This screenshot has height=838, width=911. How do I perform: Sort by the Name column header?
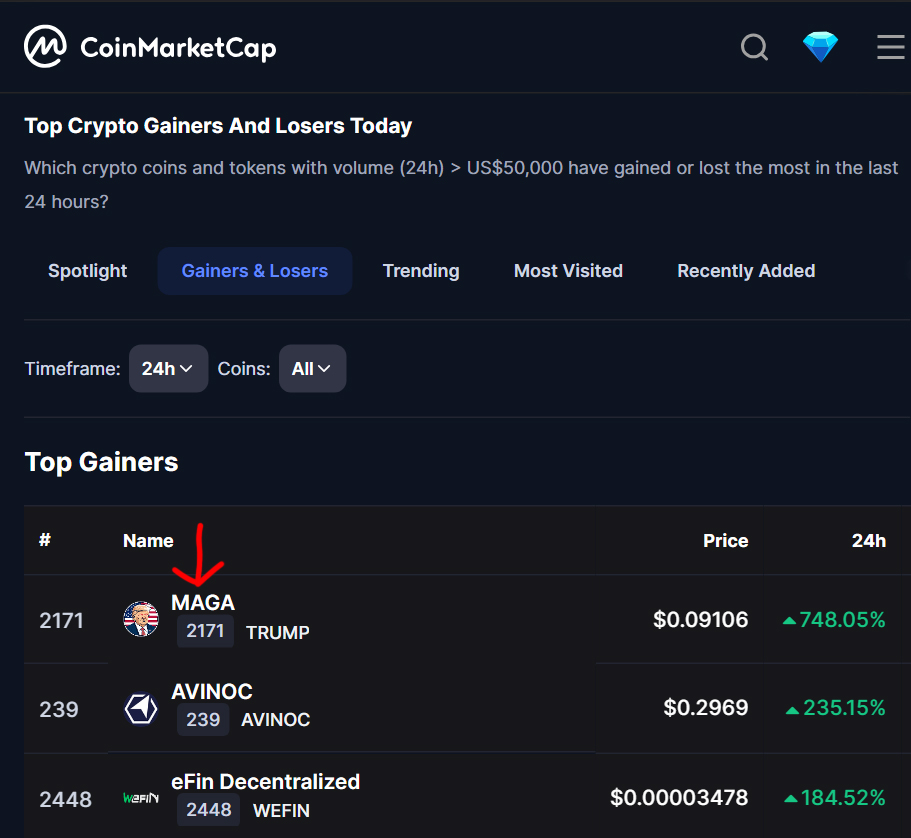coord(148,540)
